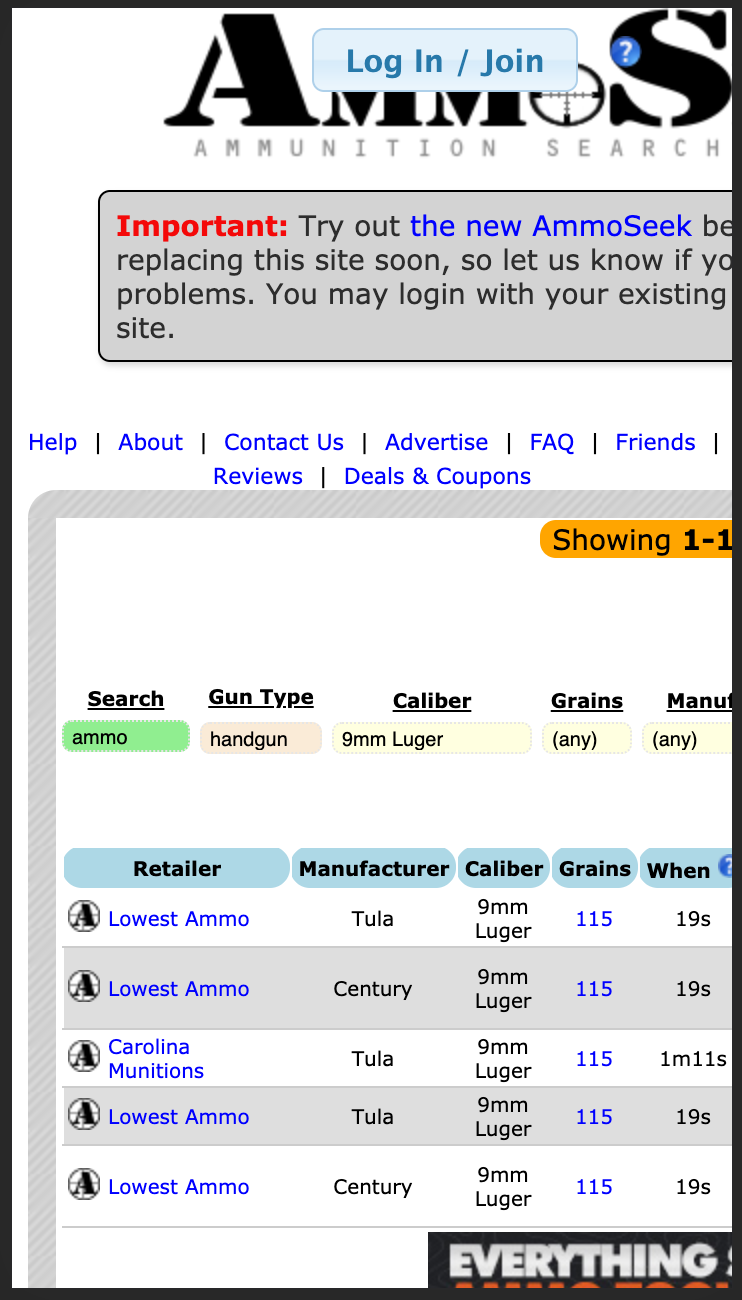Go to the About page

[151, 442]
